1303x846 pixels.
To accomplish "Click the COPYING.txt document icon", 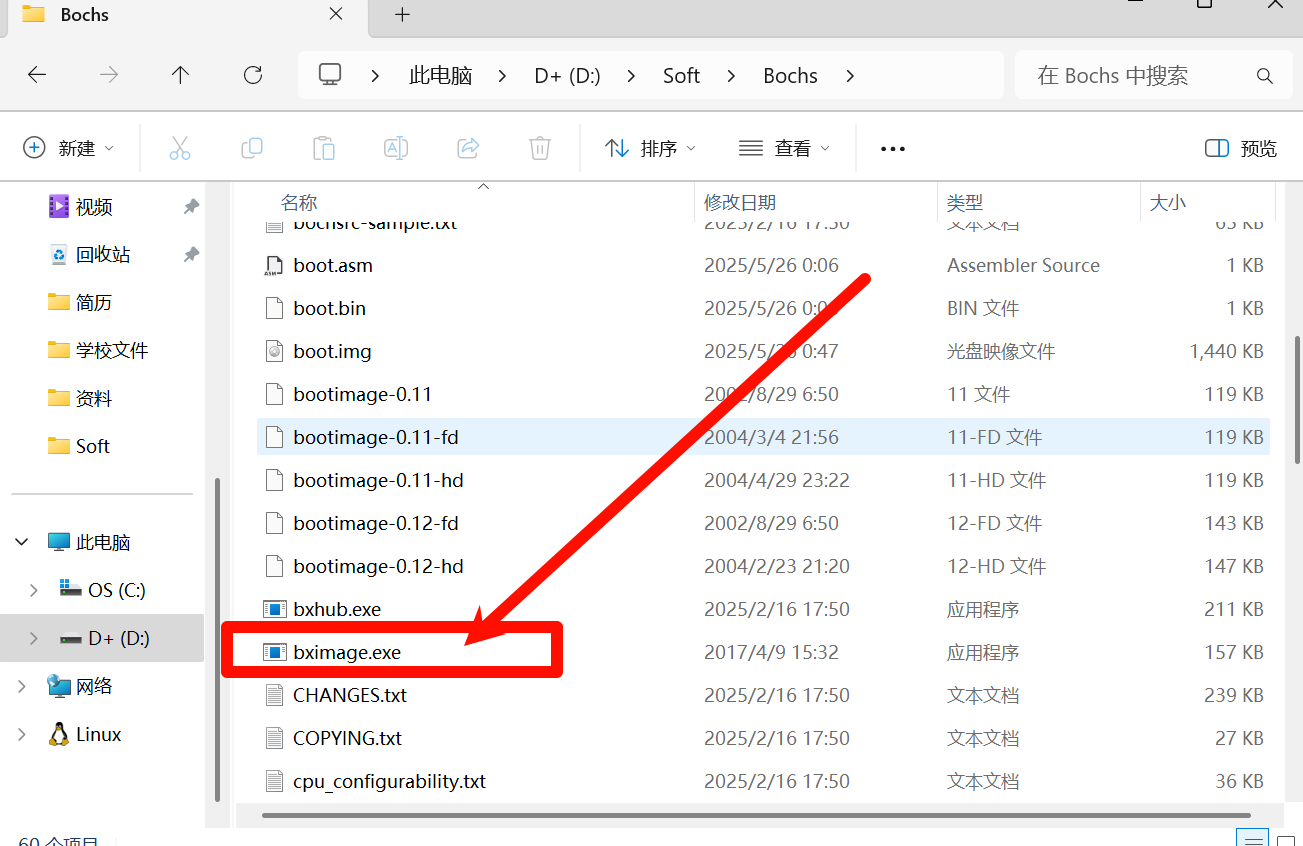I will pos(274,738).
